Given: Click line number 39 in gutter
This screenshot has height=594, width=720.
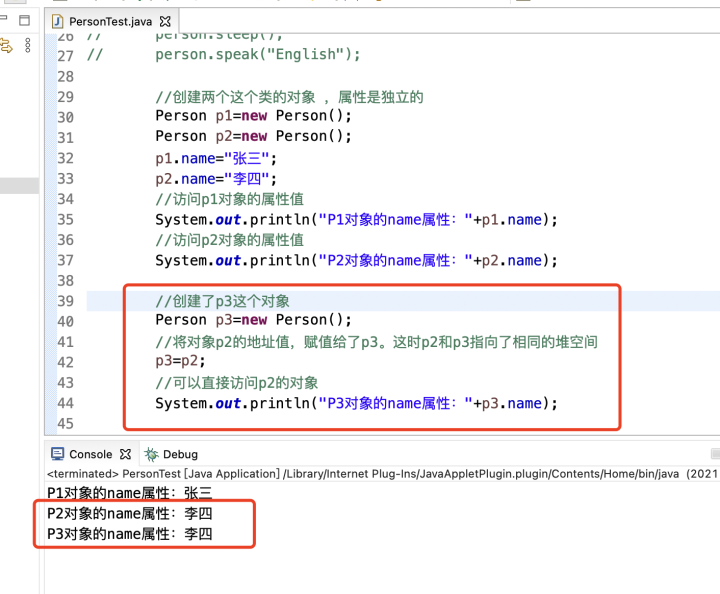Looking at the screenshot, I should 65,301.
